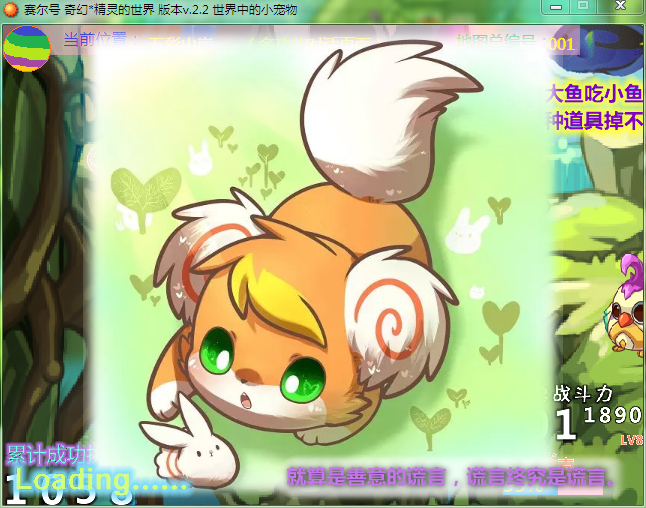
Task: Click the orange sun icon in title bar
Action: (x=10, y=9)
